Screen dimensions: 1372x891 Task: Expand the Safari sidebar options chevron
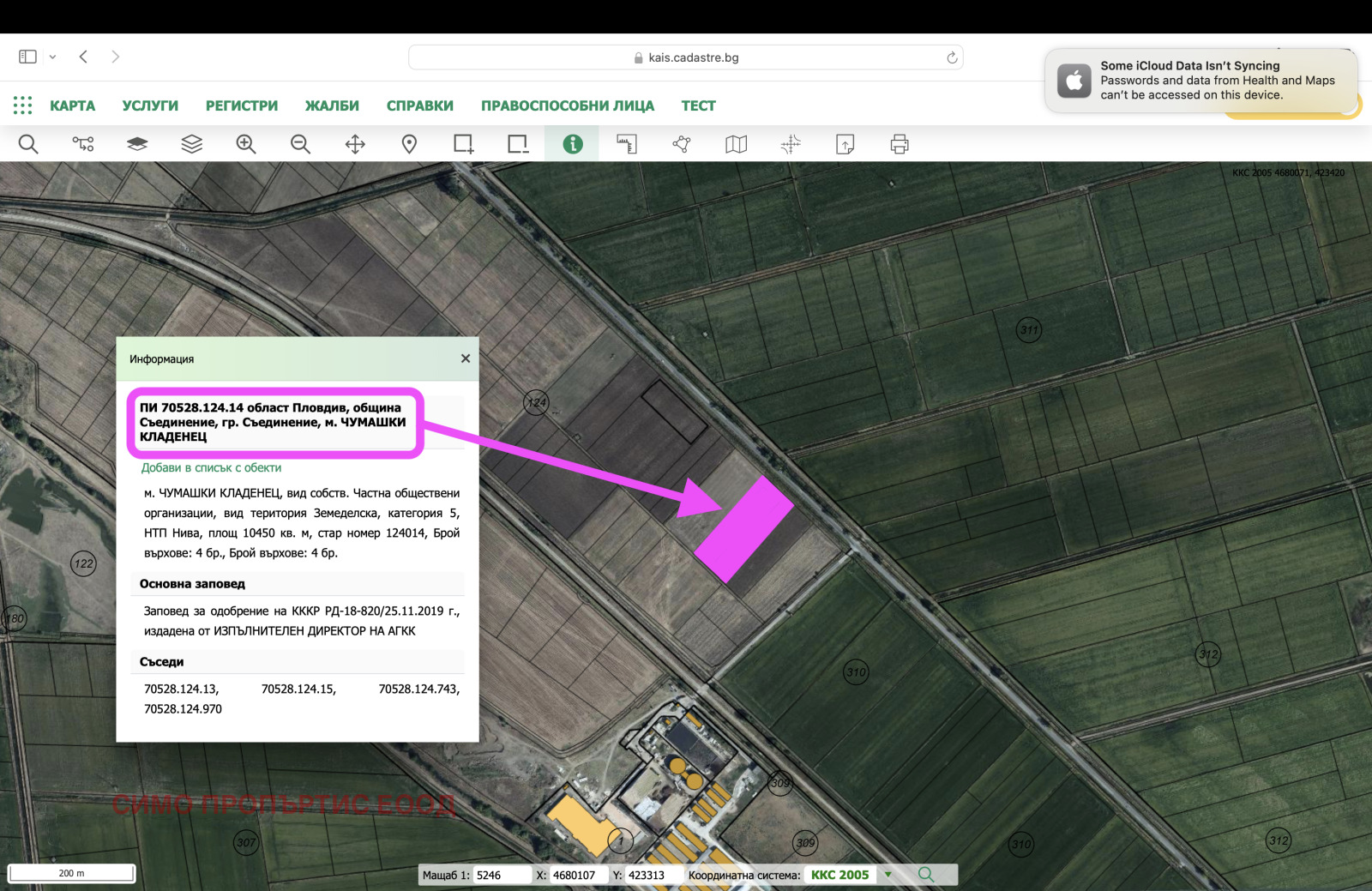[x=52, y=57]
